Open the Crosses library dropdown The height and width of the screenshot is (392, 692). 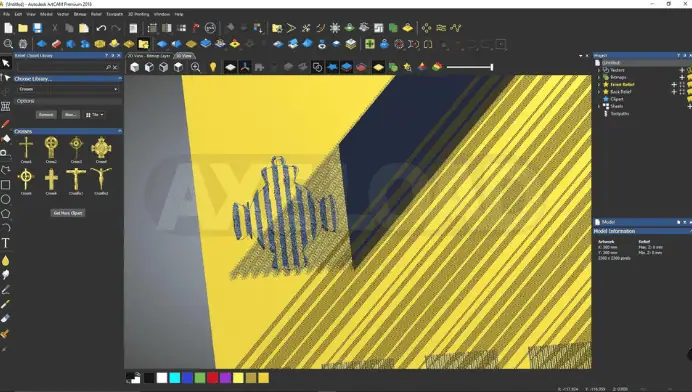tap(68, 89)
